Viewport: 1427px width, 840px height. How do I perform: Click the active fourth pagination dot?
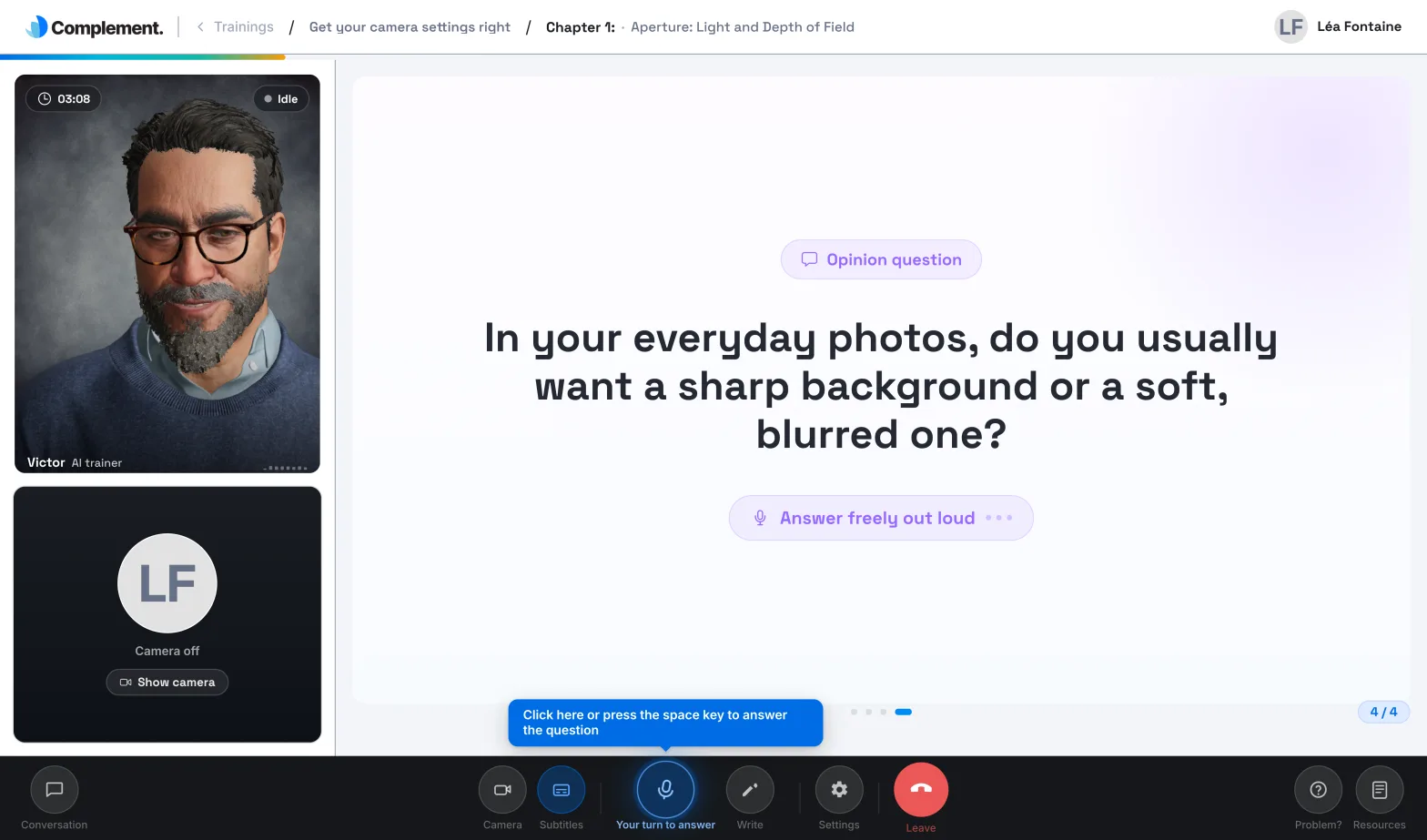click(x=903, y=712)
